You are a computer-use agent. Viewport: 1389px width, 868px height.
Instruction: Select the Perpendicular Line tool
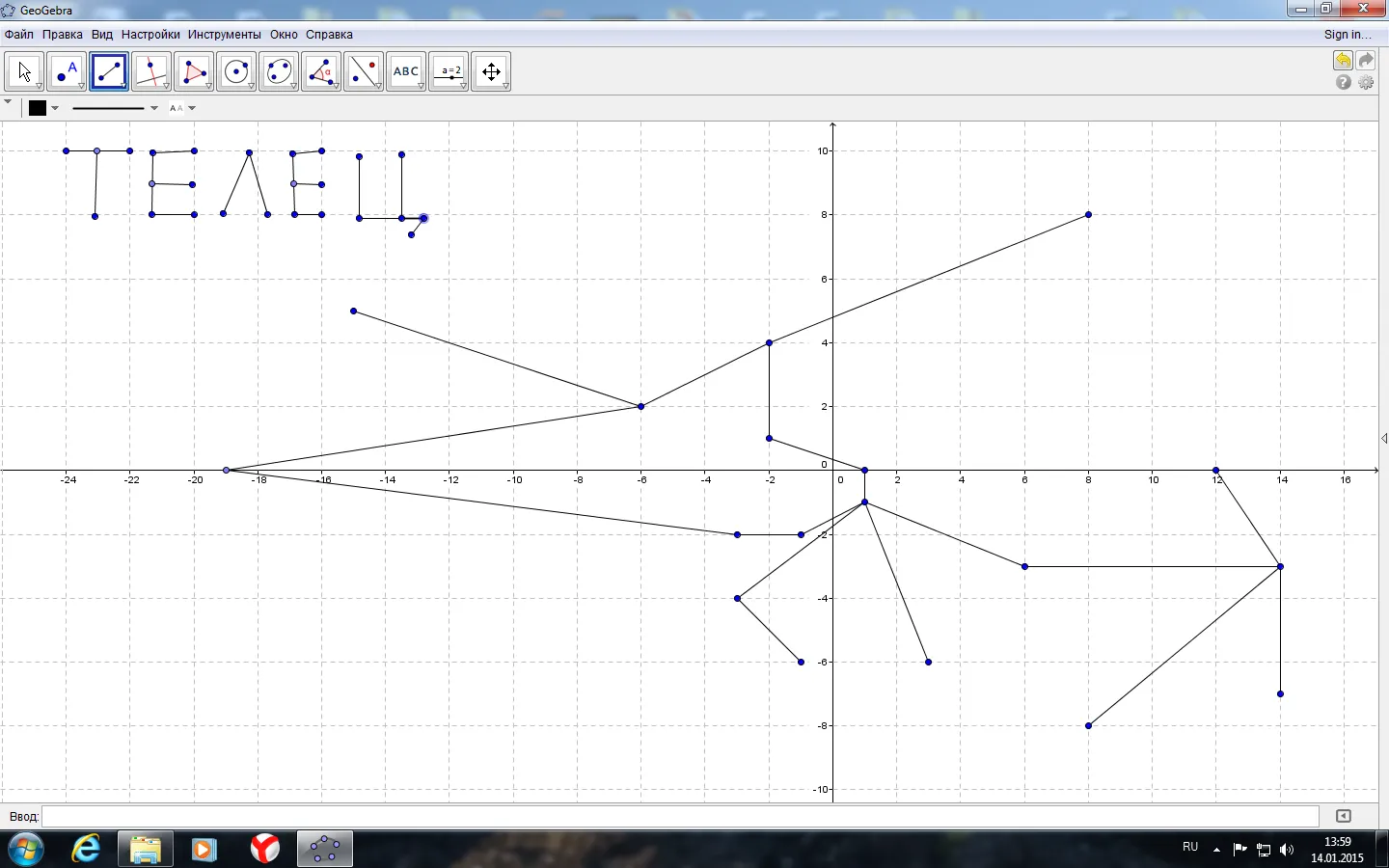coord(151,72)
